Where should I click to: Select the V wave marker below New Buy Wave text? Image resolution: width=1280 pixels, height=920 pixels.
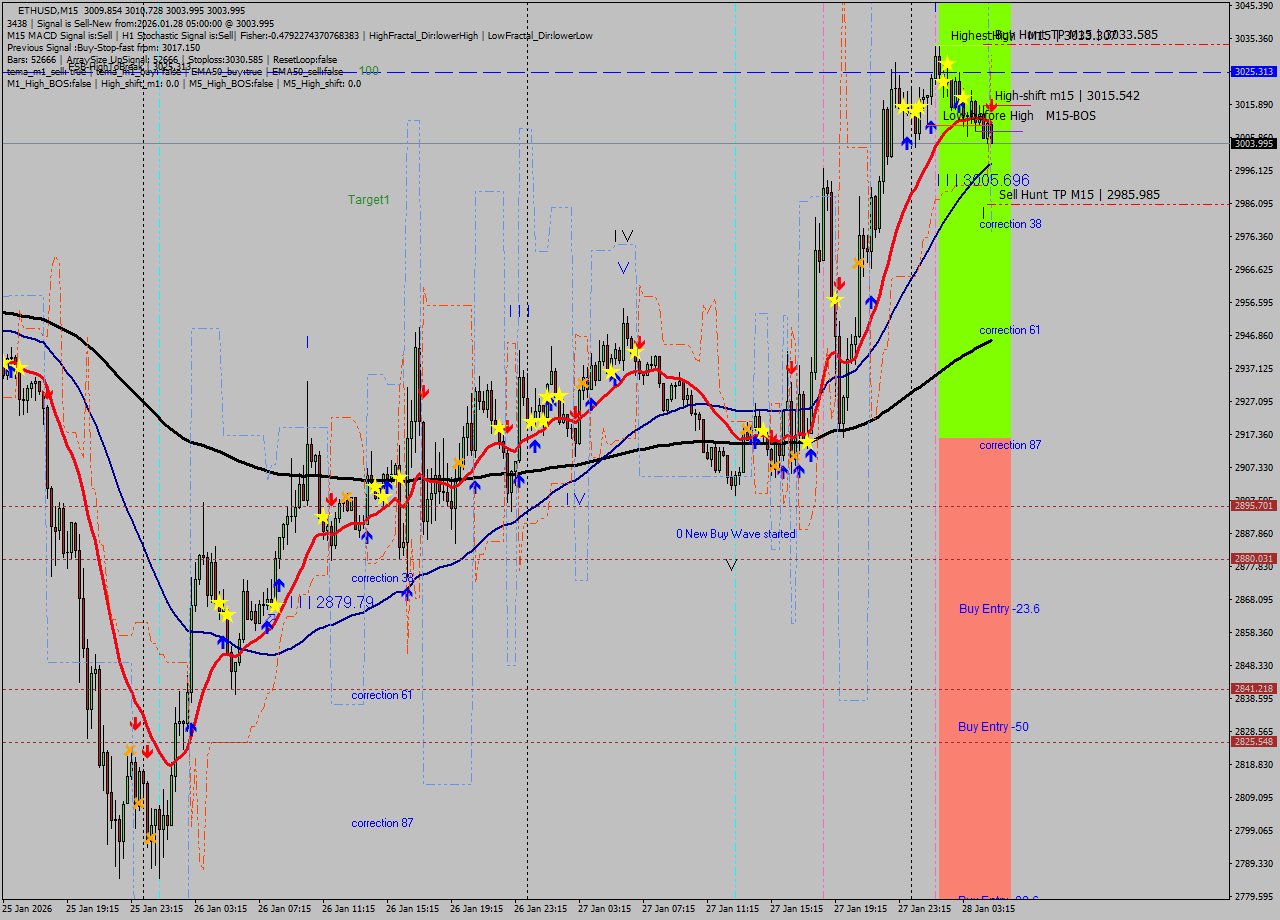pyautogui.click(x=731, y=565)
